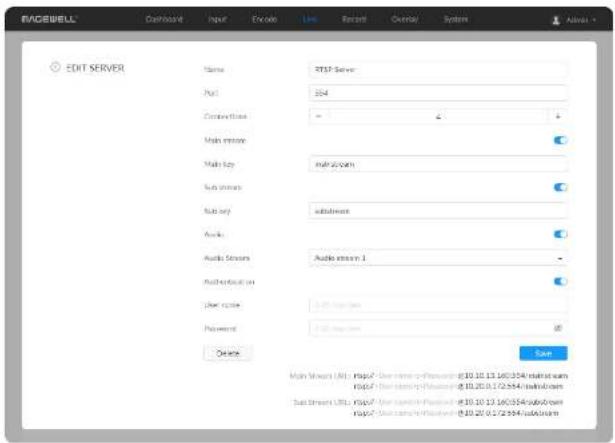The height and width of the screenshot is (443, 615).
Task: Open the Dashboard tab
Action: (164, 19)
